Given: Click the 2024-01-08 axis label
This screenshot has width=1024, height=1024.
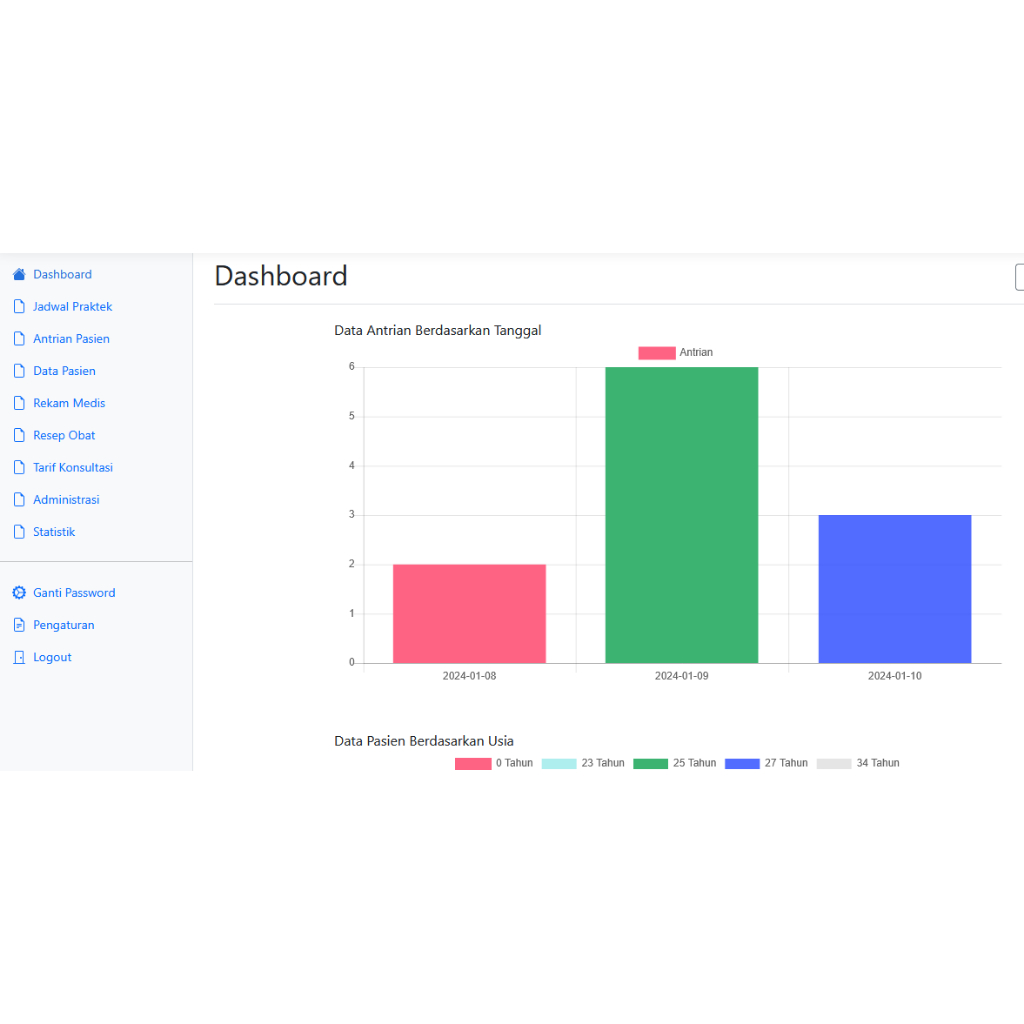Looking at the screenshot, I should coord(470,676).
